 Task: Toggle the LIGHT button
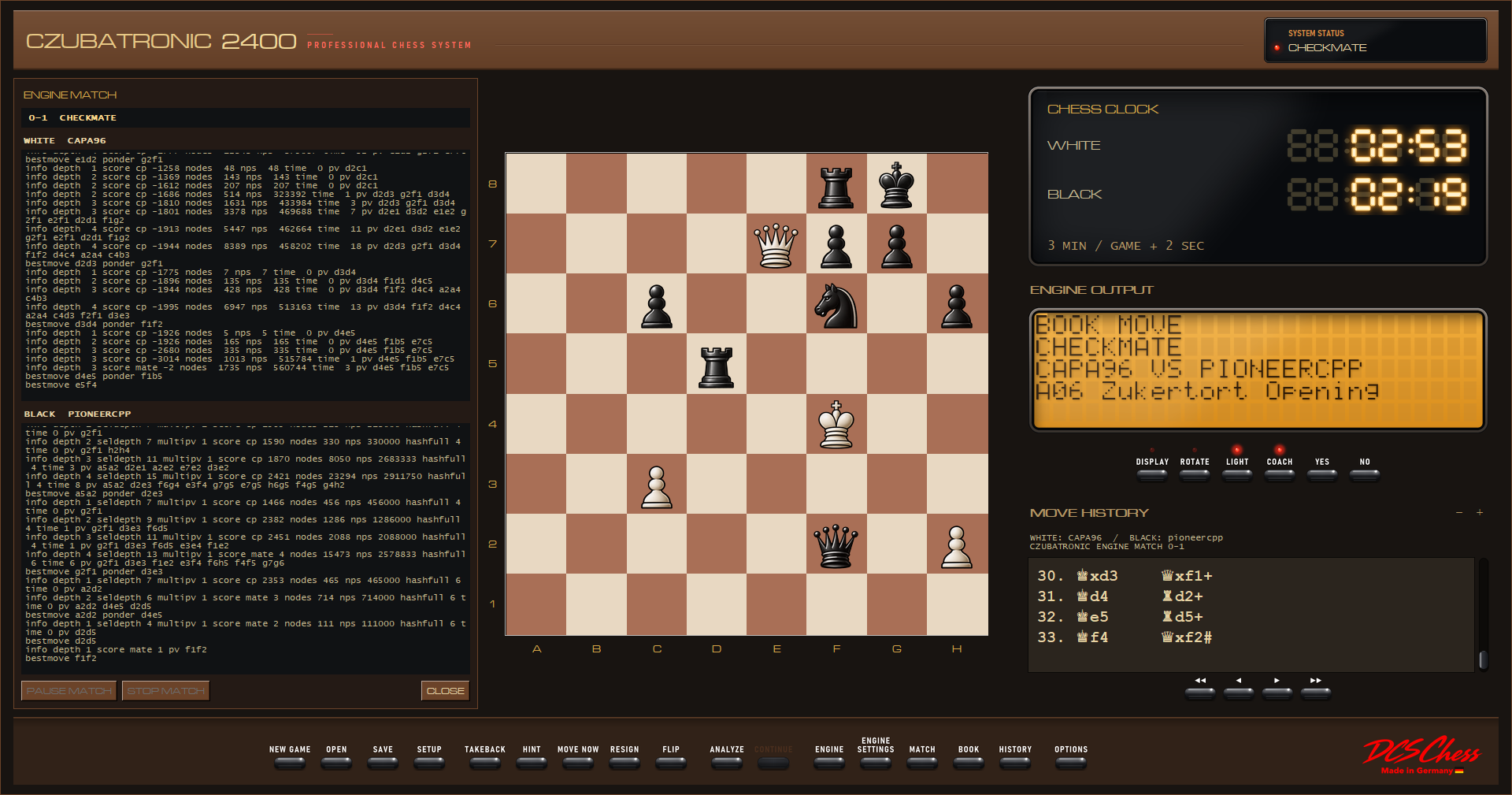1237,475
